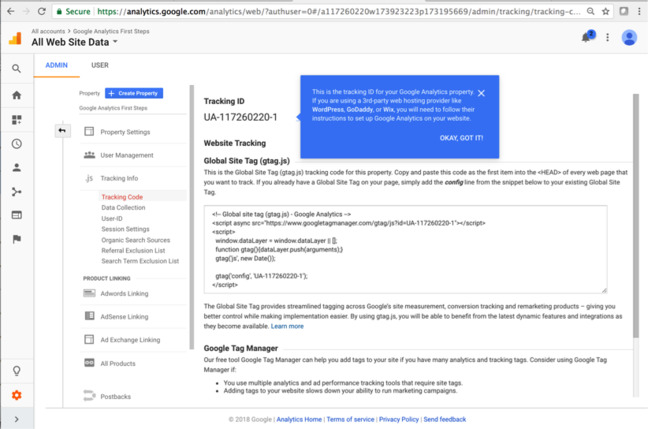
Task: Open the Admin gear icon
Action: click(x=16, y=396)
